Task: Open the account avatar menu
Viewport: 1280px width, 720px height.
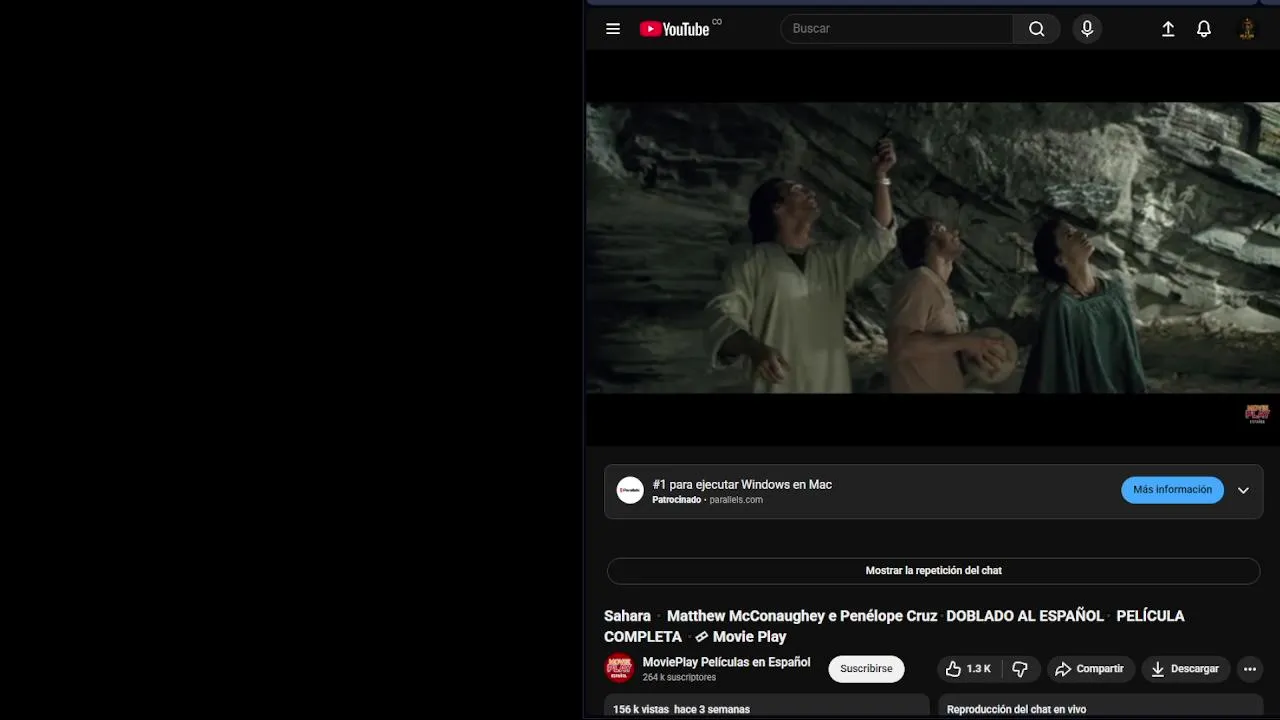Action: coord(1247,29)
